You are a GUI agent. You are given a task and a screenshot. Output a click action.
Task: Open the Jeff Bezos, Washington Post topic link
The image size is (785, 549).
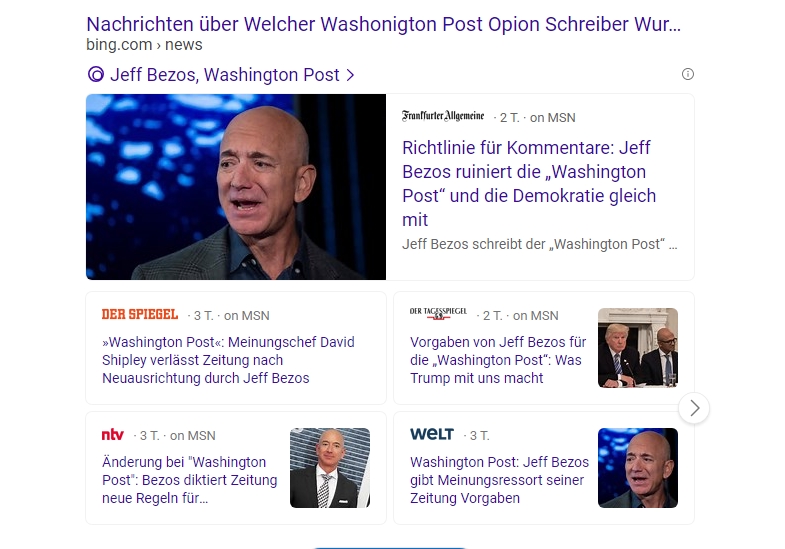224,75
